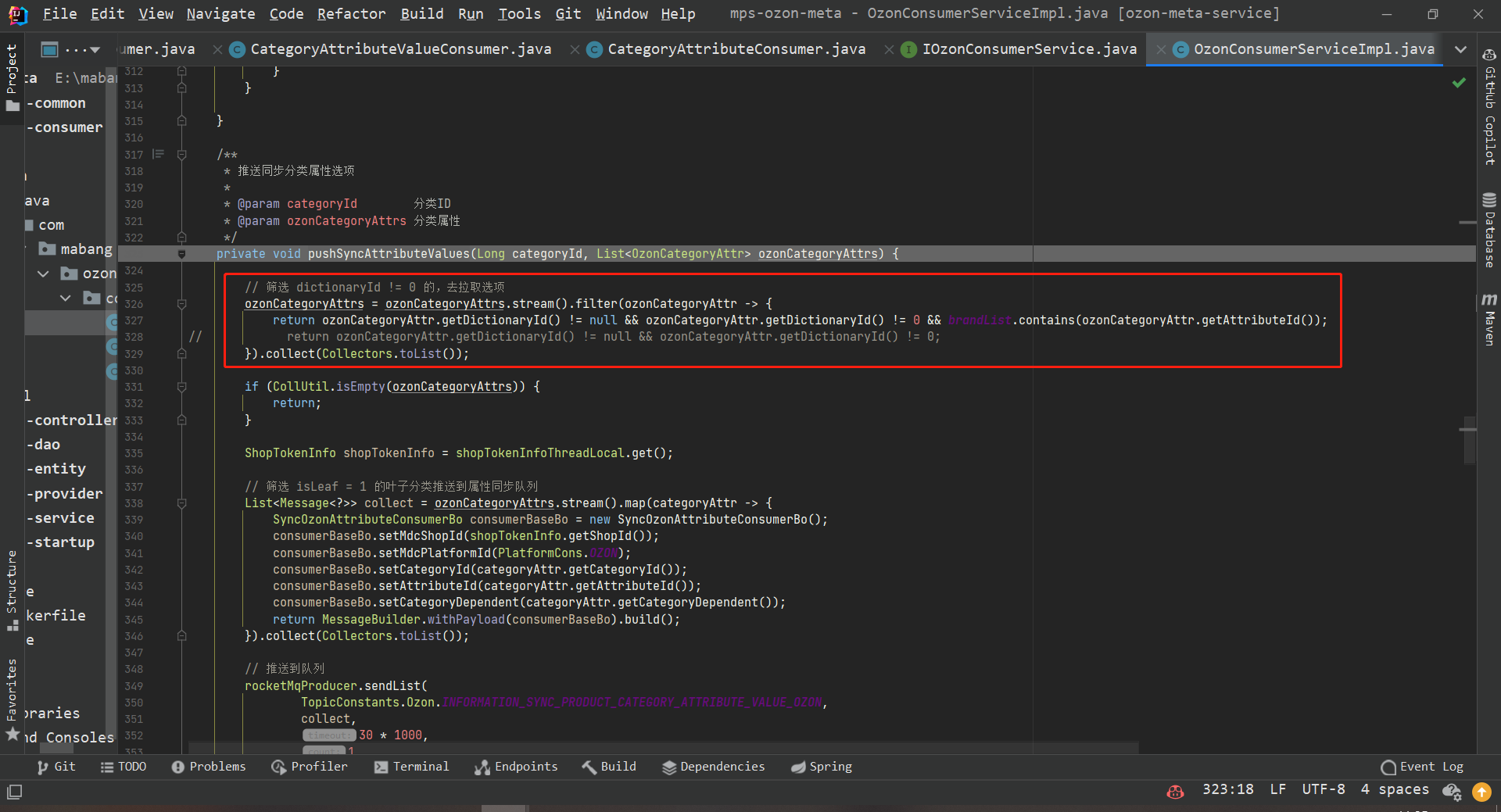The height and width of the screenshot is (812, 1501).
Task: Open the Endpoints tool window
Action: [516, 767]
